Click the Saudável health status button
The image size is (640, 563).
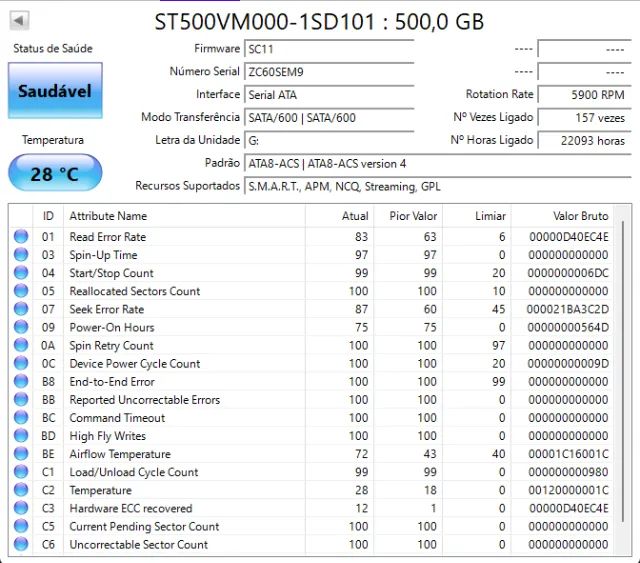[x=55, y=91]
